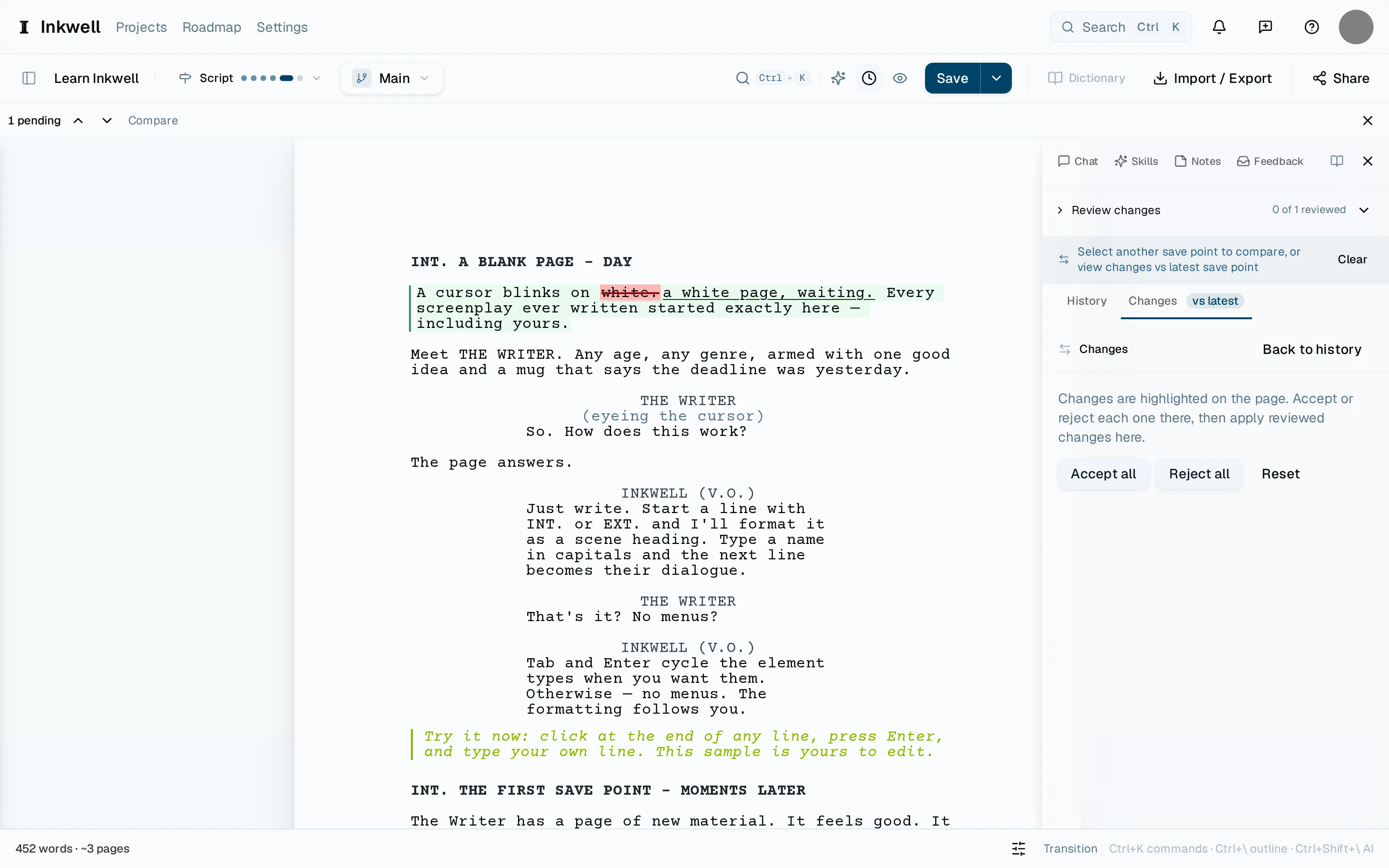Click the Changes section swap icon
1389x868 pixels.
click(x=1065, y=349)
